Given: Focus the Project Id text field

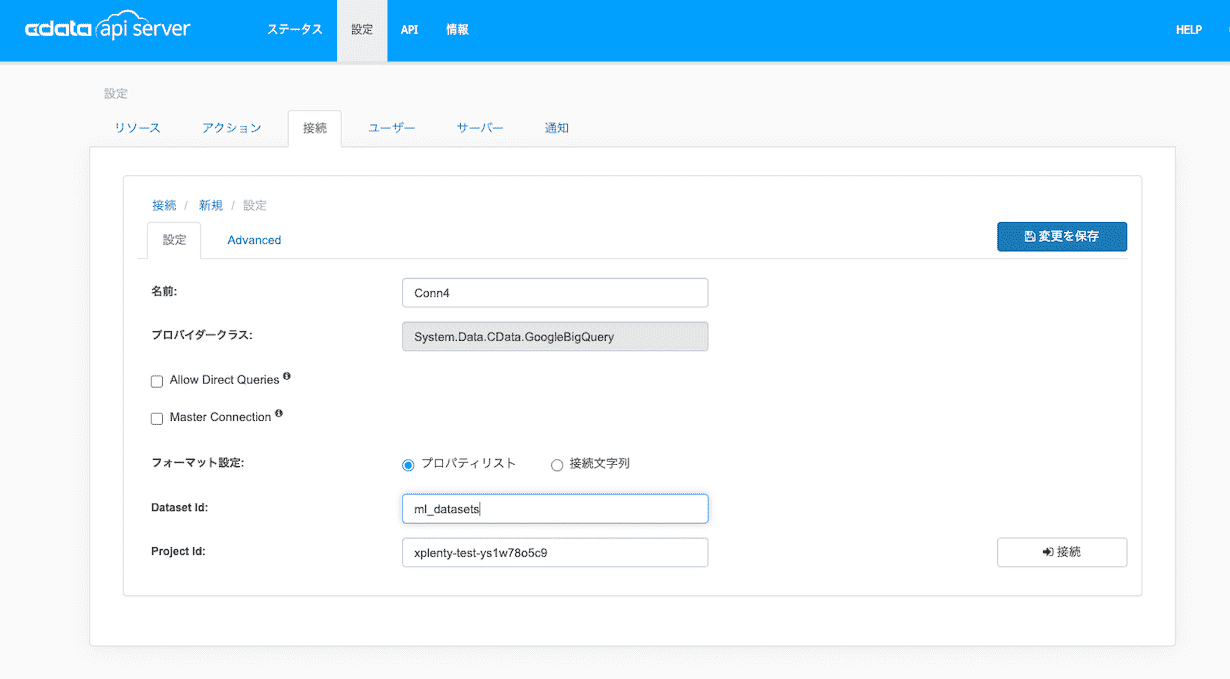Looking at the screenshot, I should tap(554, 553).
